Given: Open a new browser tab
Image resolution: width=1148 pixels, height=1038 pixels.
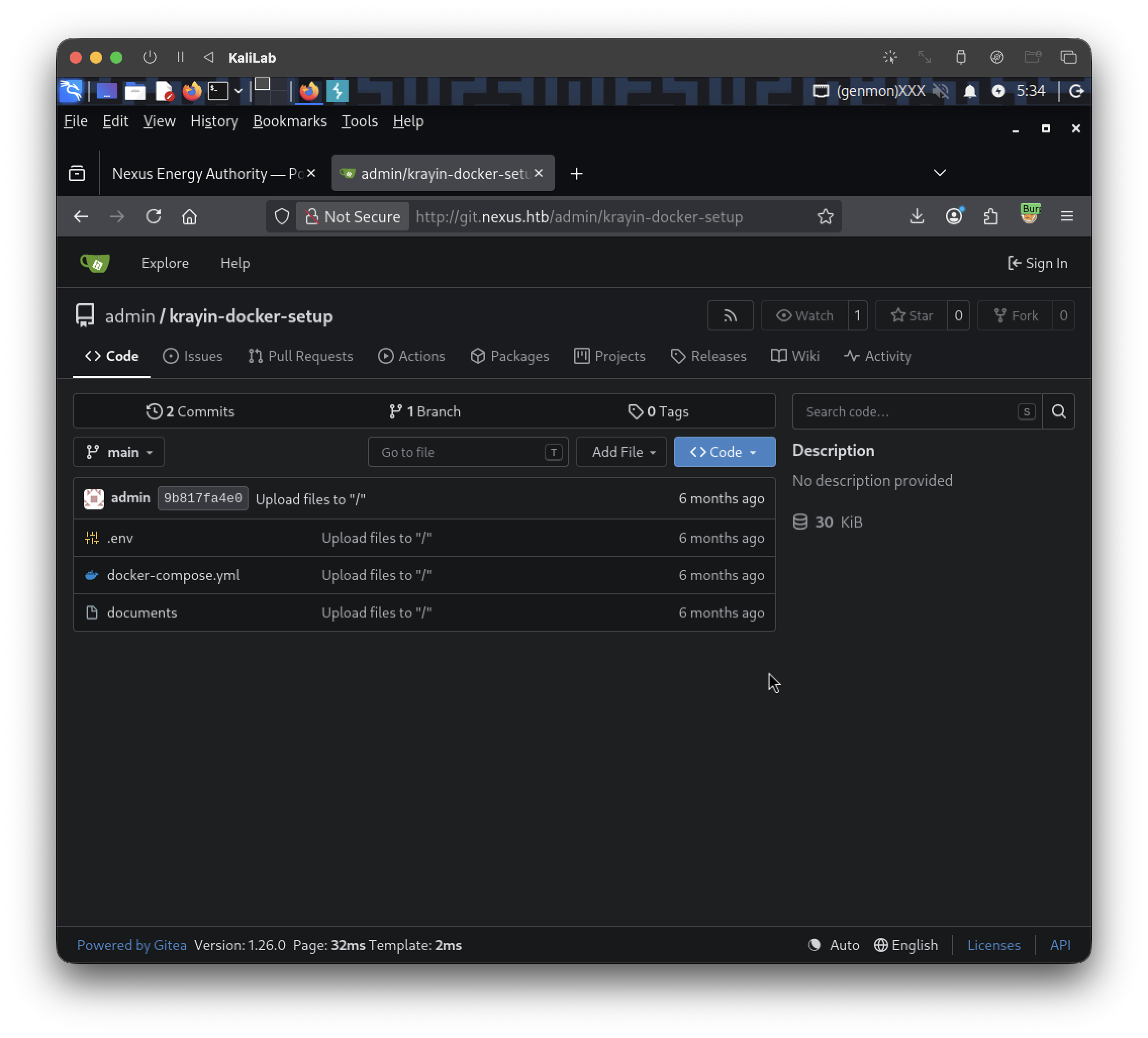Looking at the screenshot, I should pyautogui.click(x=577, y=174).
